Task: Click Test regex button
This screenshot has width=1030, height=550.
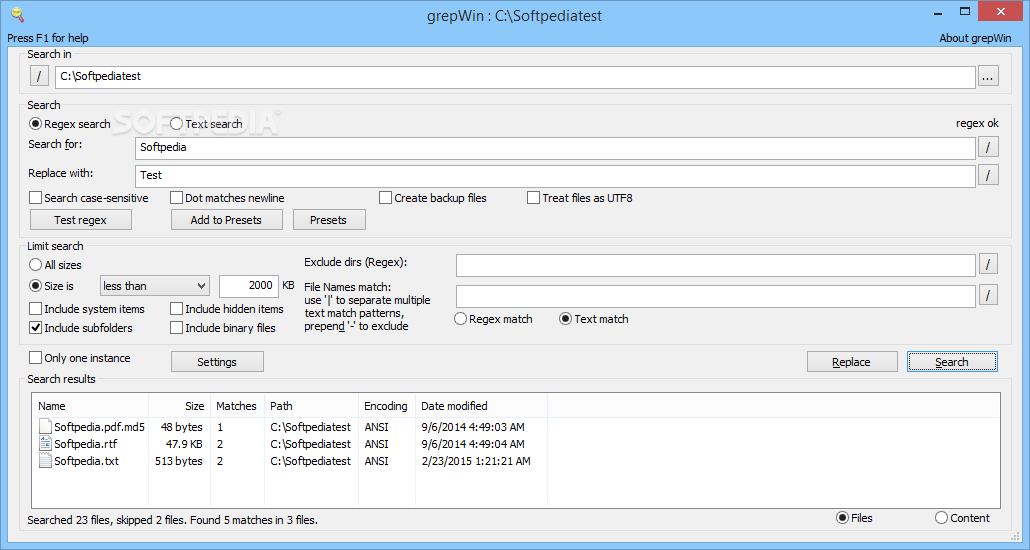Action: (x=81, y=220)
